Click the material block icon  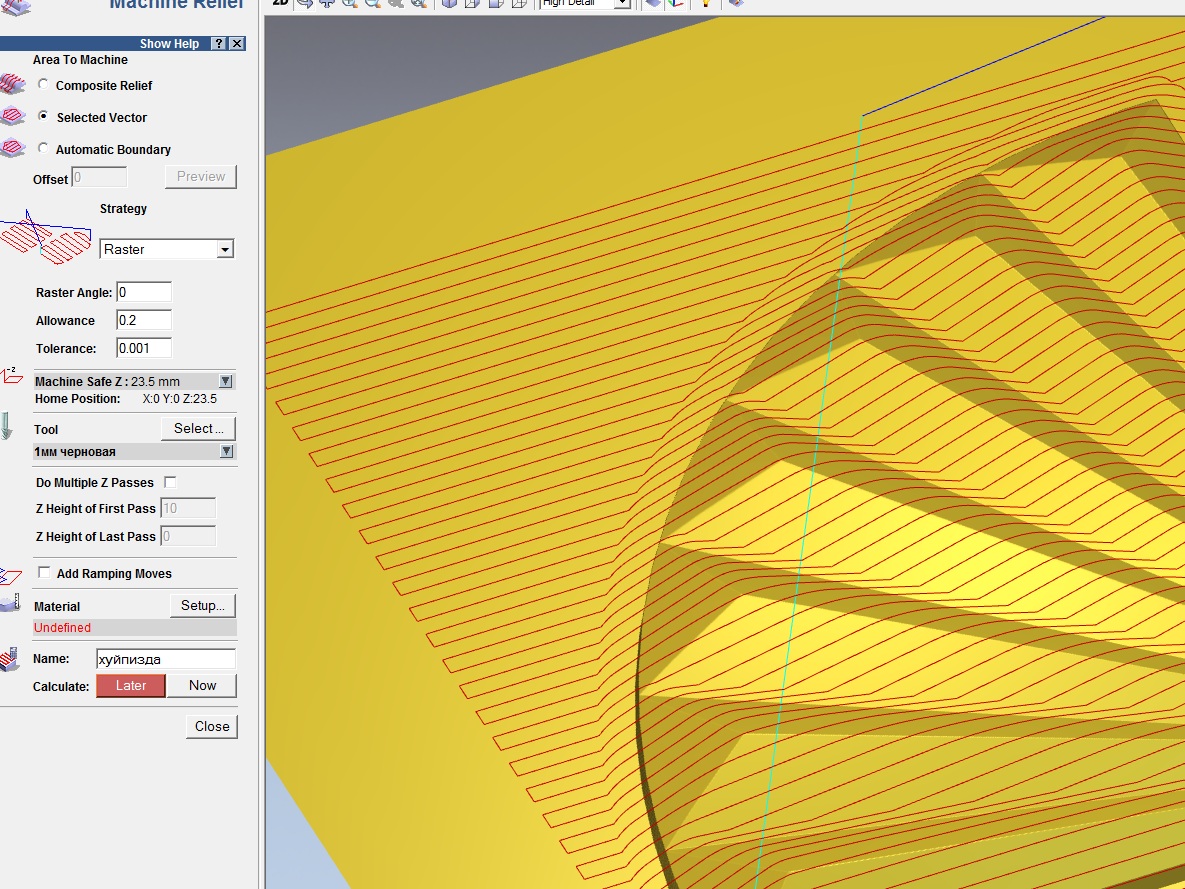(10, 603)
